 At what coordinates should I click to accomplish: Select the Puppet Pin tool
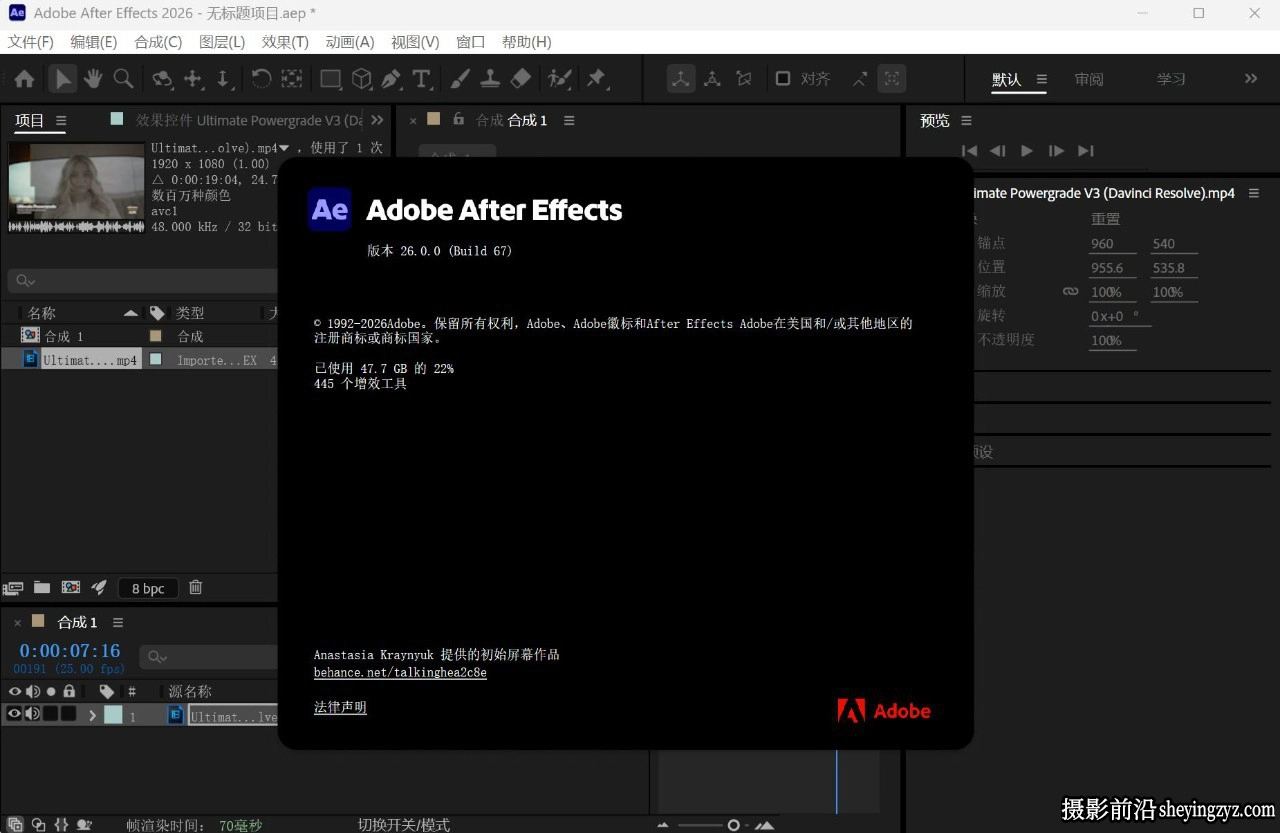(597, 79)
